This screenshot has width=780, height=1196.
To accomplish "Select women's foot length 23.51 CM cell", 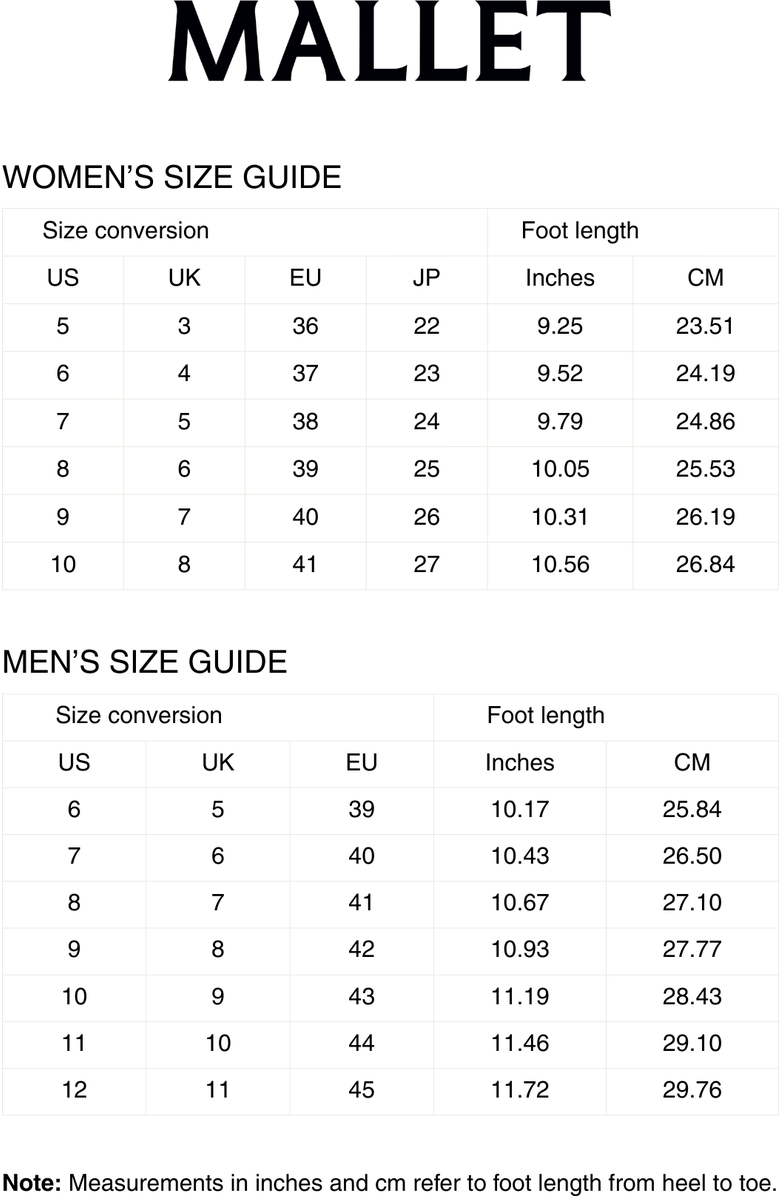I will click(705, 326).
